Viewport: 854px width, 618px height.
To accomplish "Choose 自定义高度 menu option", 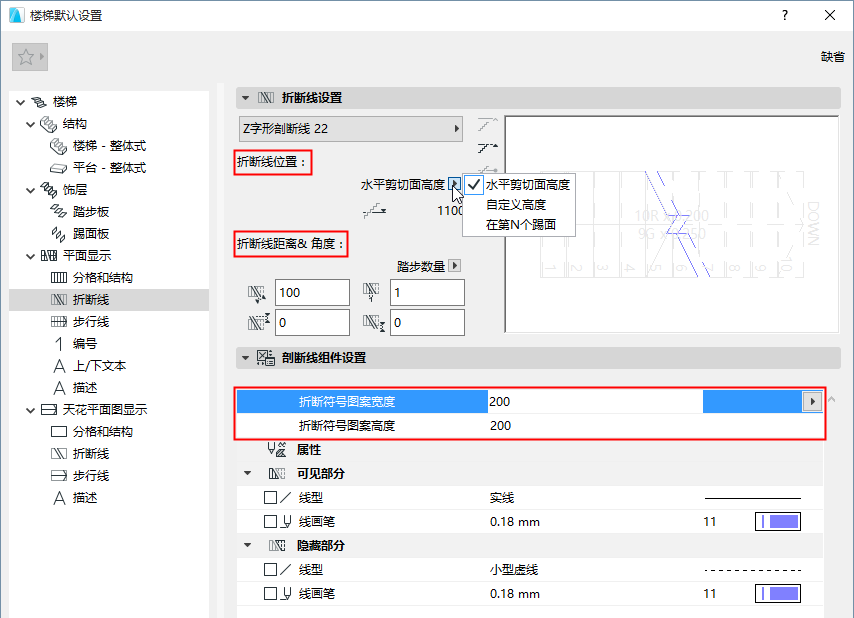I will 516,205.
